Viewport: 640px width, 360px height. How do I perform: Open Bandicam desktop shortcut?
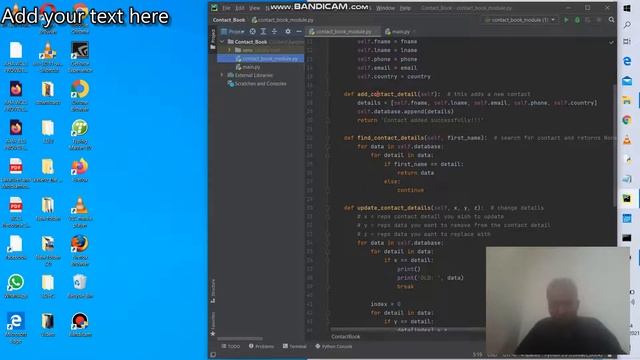click(80, 325)
